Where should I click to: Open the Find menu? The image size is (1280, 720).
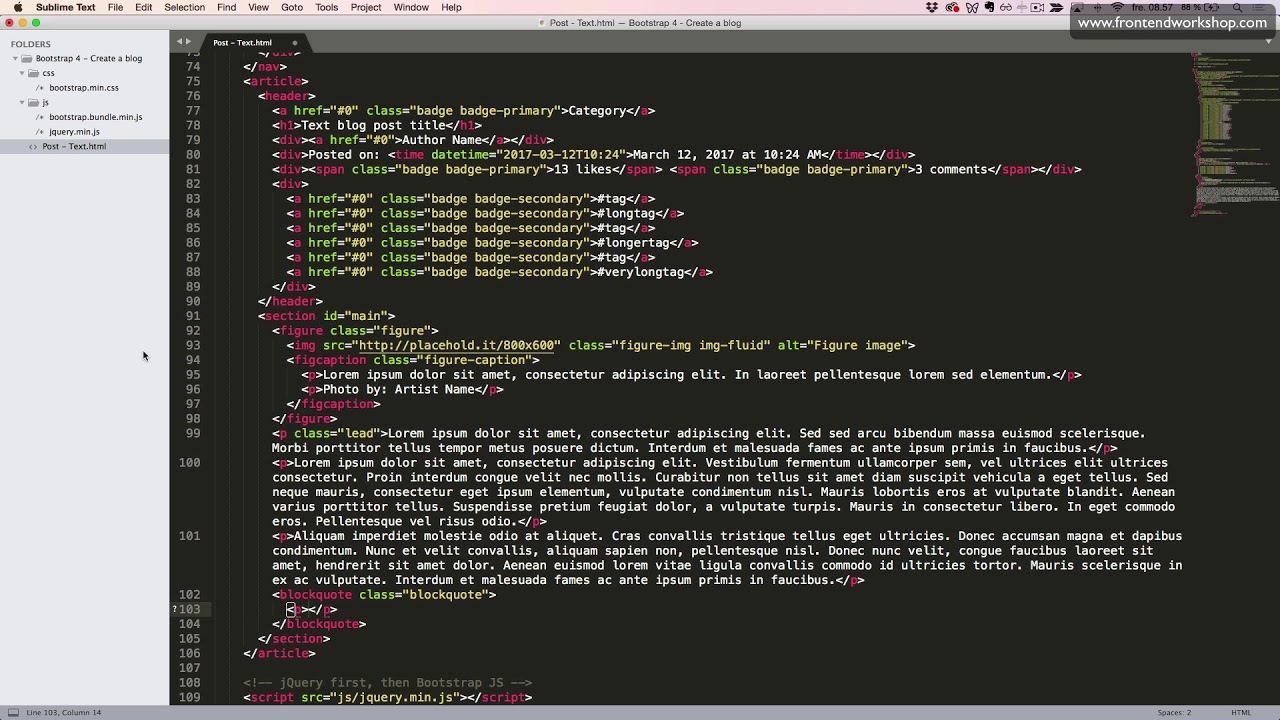pyautogui.click(x=227, y=7)
